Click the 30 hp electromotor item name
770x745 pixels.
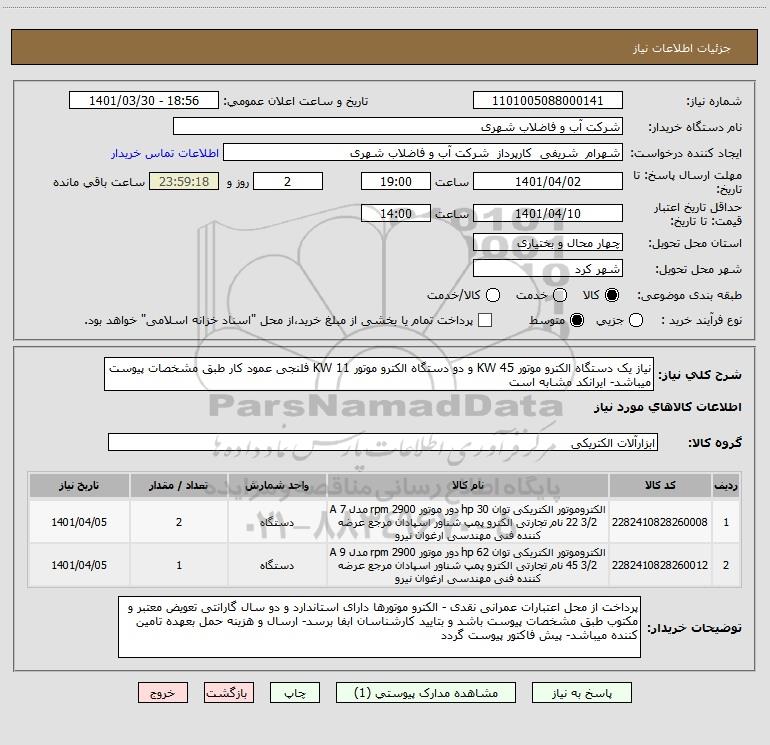click(x=468, y=522)
